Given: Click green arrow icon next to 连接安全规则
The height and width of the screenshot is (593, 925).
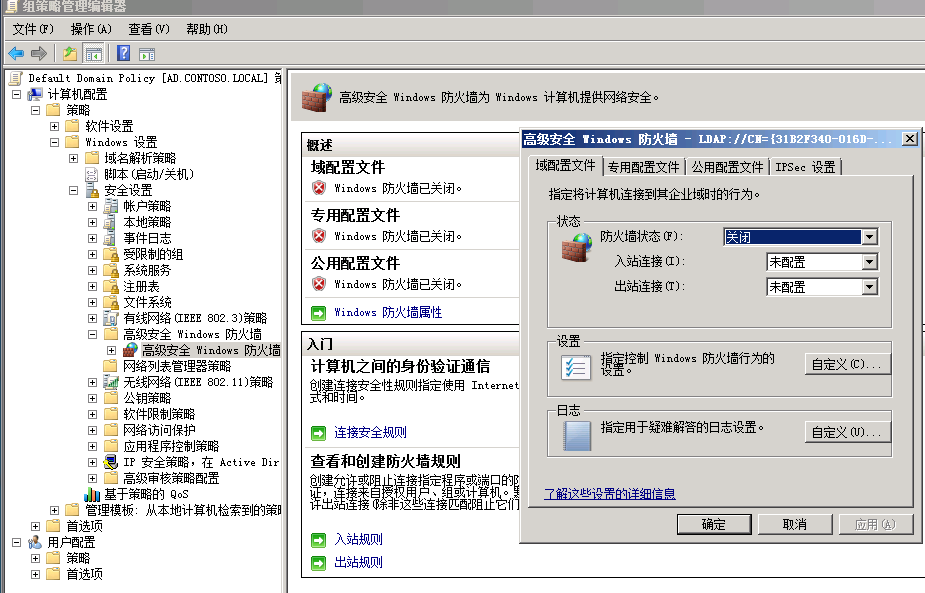Looking at the screenshot, I should tap(319, 433).
